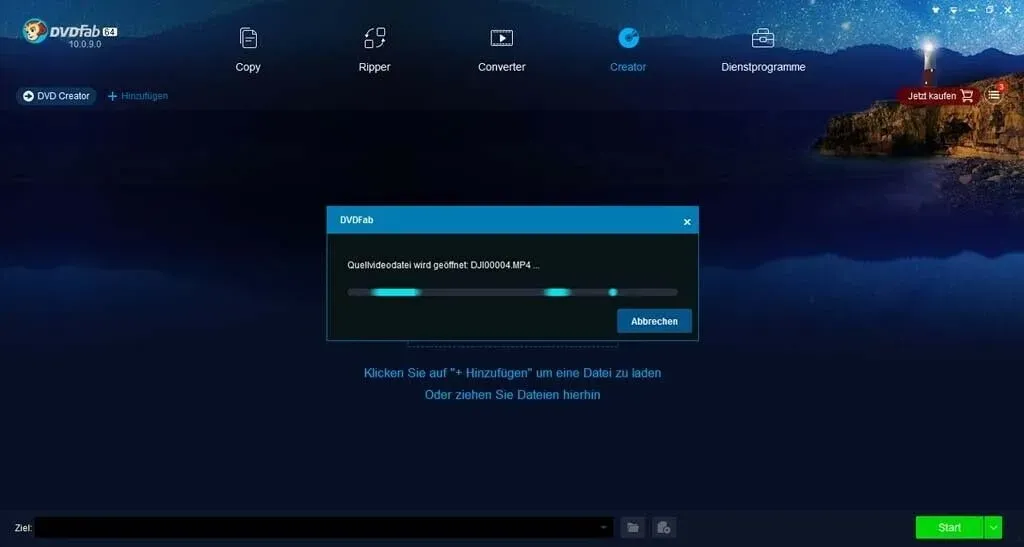Viewport: 1024px width, 547px height.
Task: Select the Ripper module icon
Action: point(375,39)
